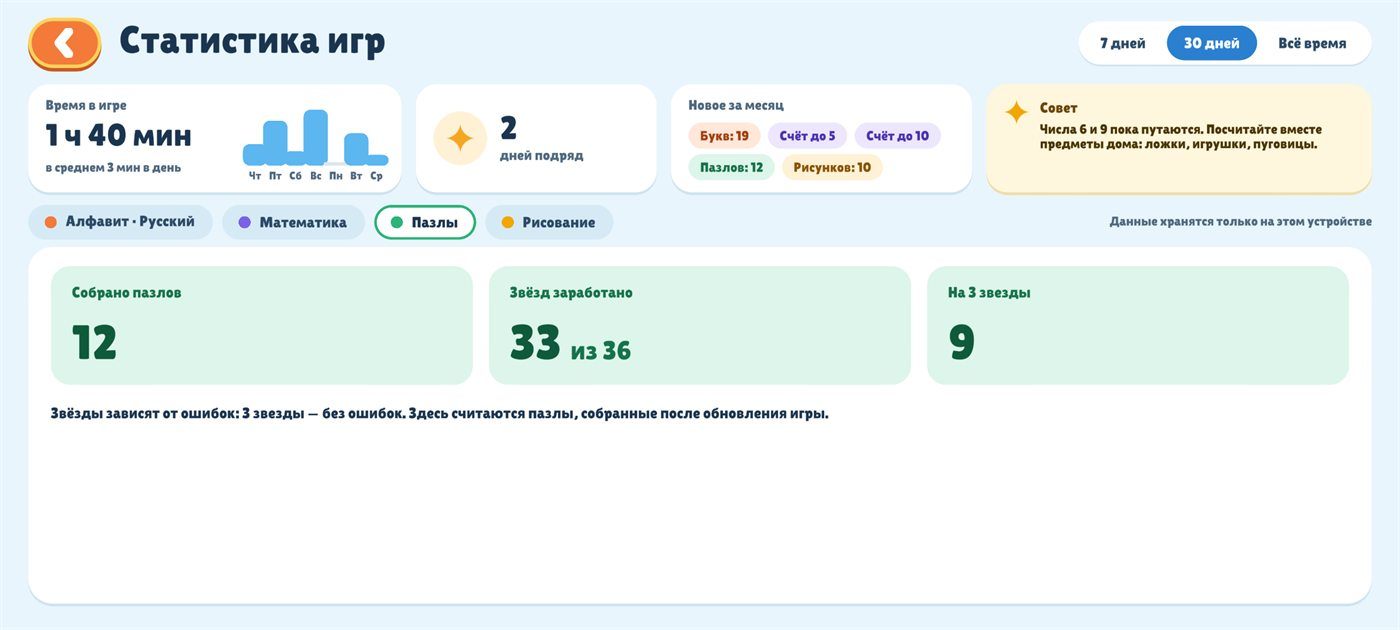This screenshot has width=1400, height=630.
Task: Click the Вс bar in playtime chart
Action: coord(316,138)
